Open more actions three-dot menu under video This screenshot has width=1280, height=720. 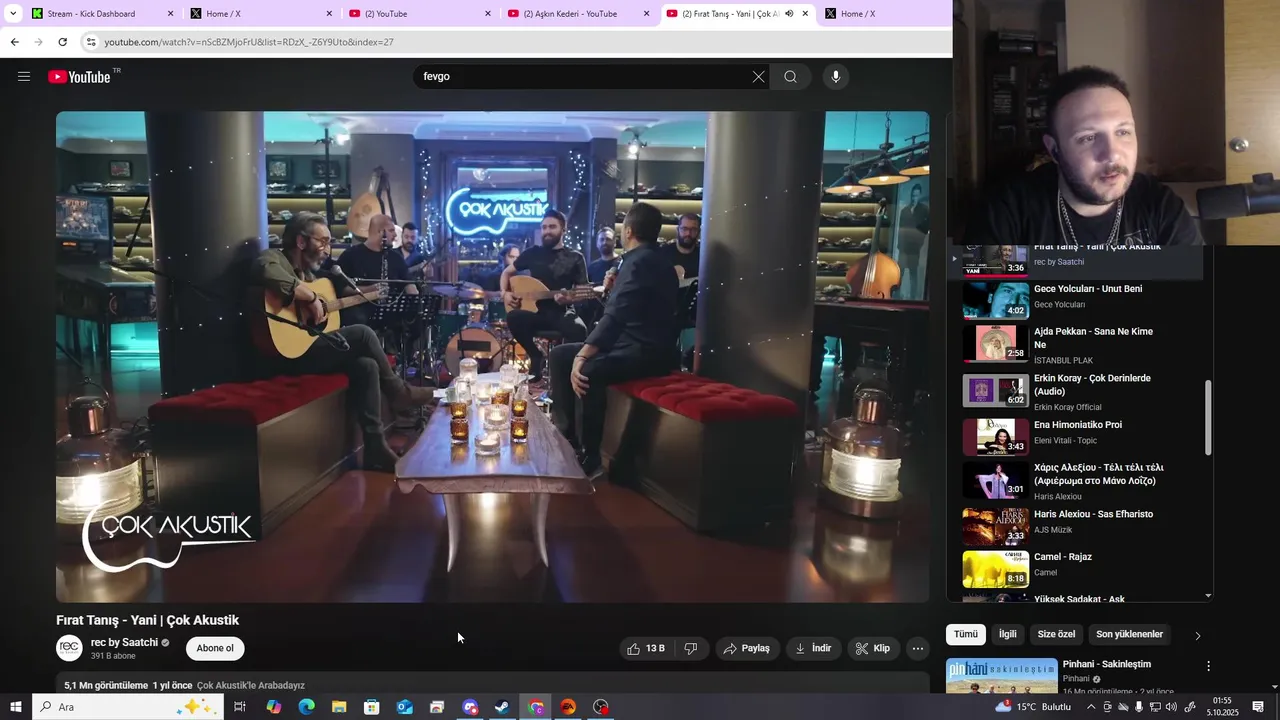click(918, 648)
